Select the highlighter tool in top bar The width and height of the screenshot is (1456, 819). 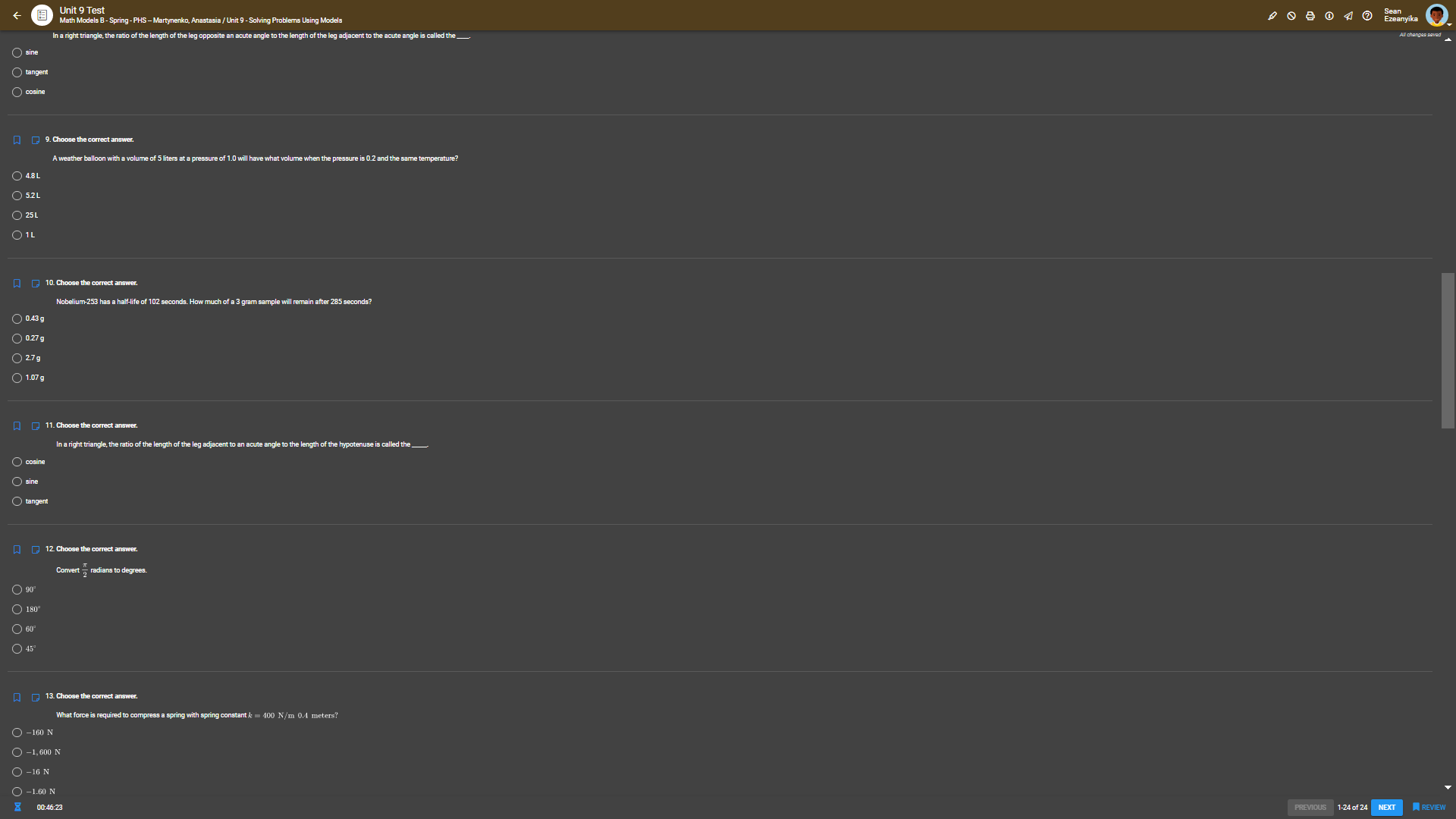(1272, 16)
